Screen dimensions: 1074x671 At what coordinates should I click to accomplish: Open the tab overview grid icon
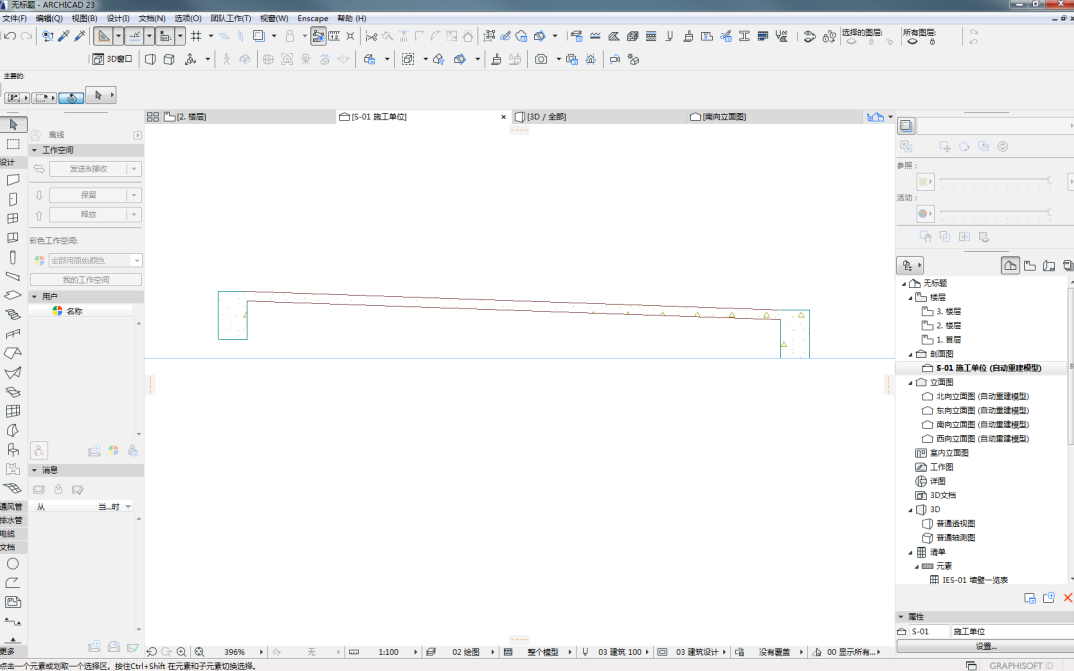(153, 117)
